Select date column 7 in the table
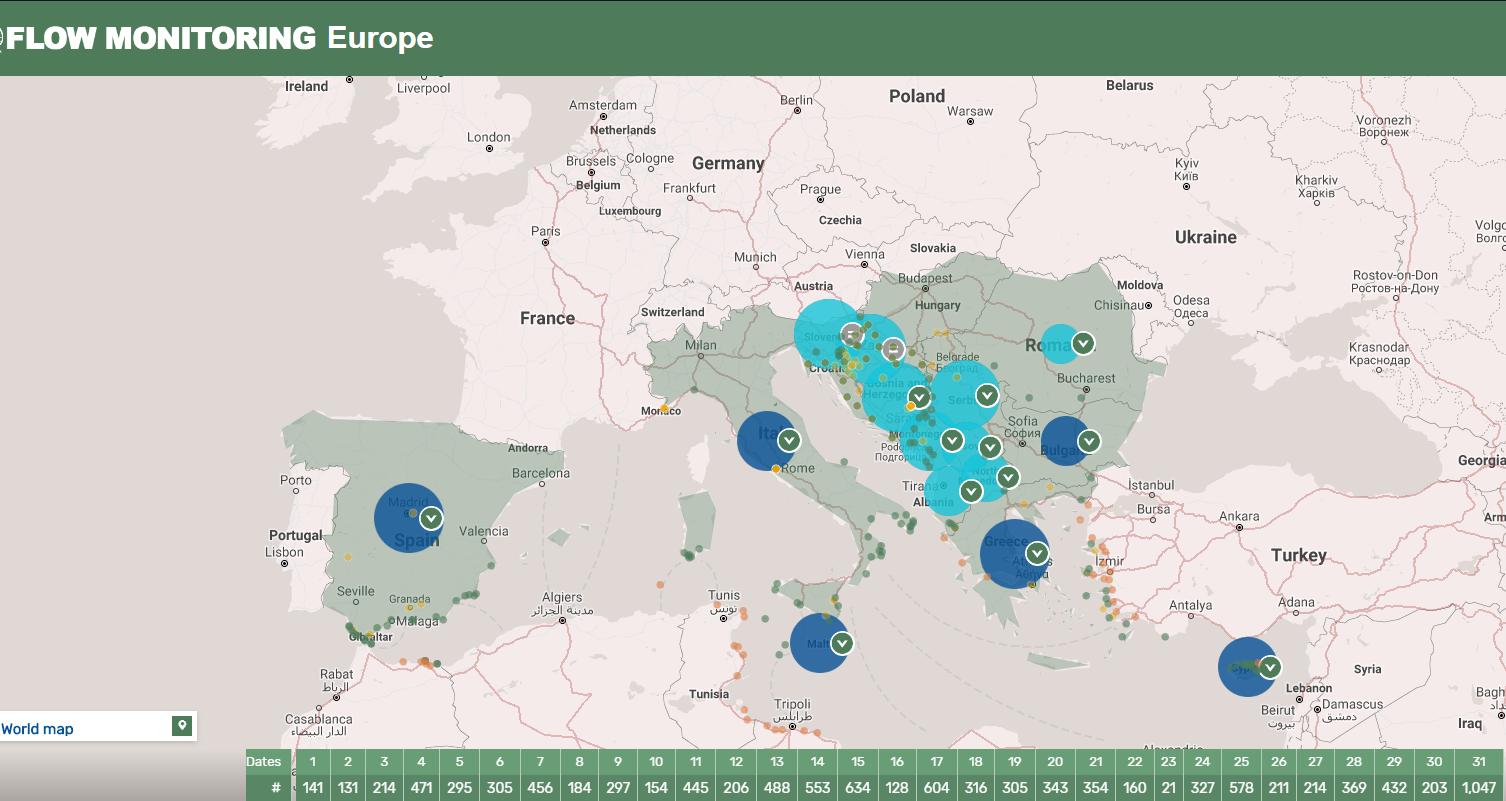1506x801 pixels. [x=540, y=762]
